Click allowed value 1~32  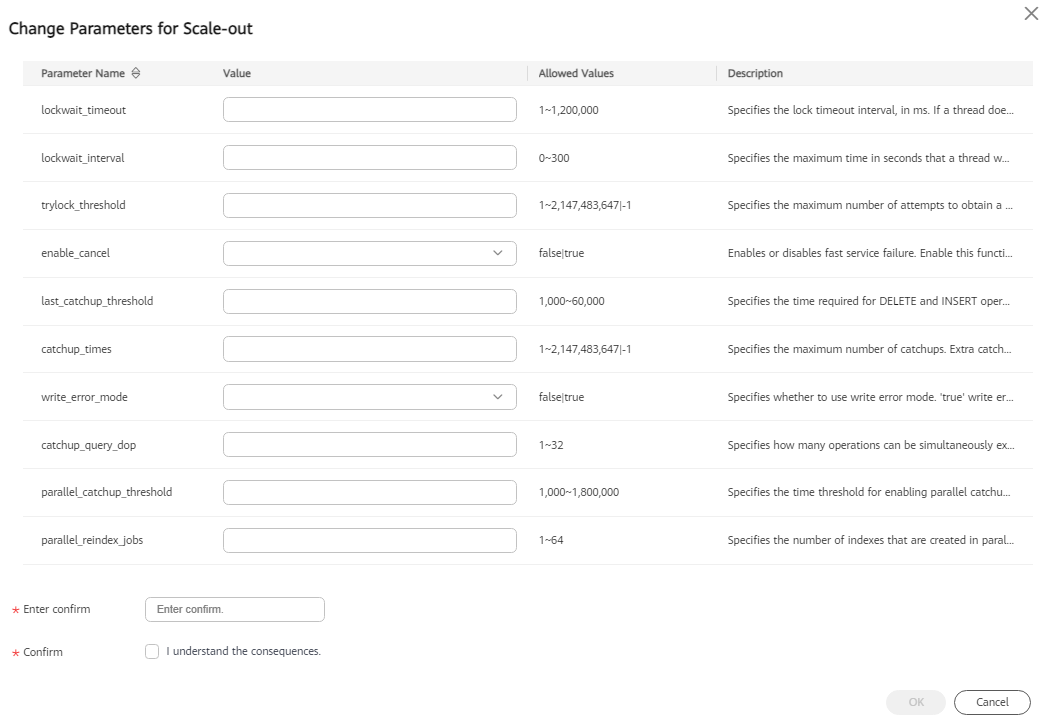click(x=551, y=445)
